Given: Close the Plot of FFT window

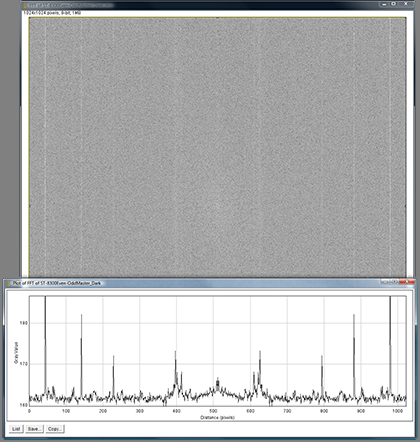Looking at the screenshot, I should 408,282.
